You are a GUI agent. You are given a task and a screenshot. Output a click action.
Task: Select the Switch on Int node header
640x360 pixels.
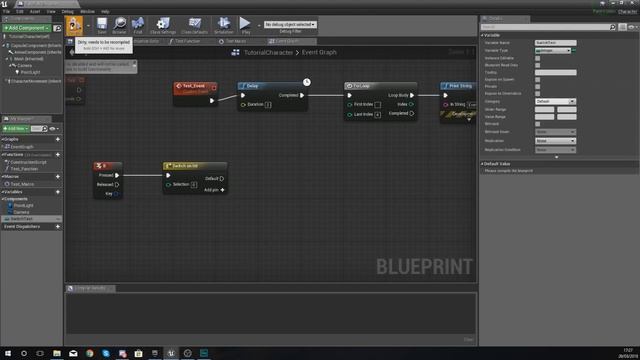coord(195,166)
